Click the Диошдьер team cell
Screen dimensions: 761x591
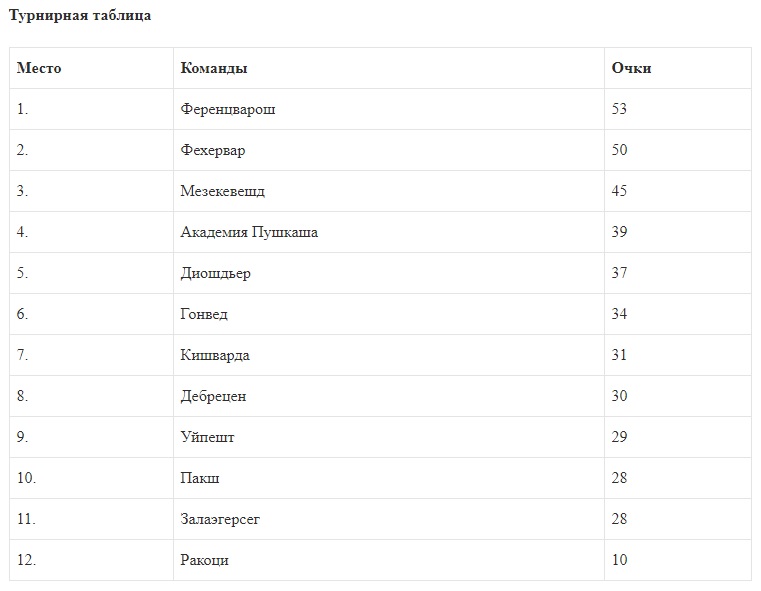point(216,273)
